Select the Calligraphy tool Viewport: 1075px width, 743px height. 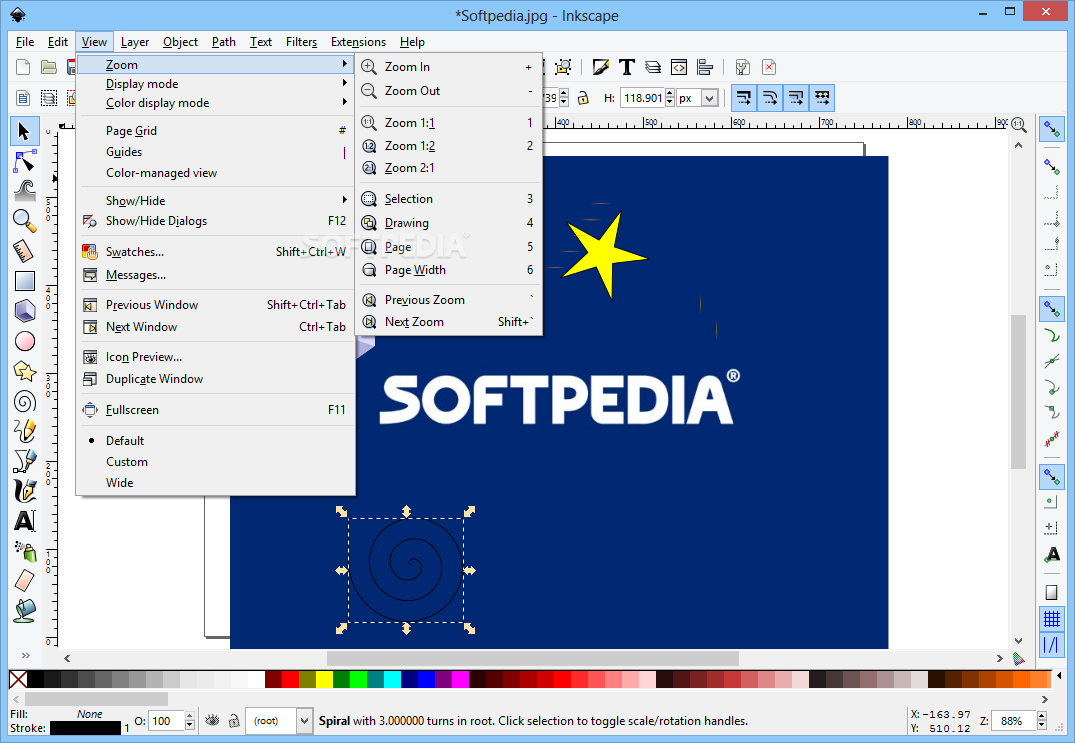pyautogui.click(x=25, y=491)
